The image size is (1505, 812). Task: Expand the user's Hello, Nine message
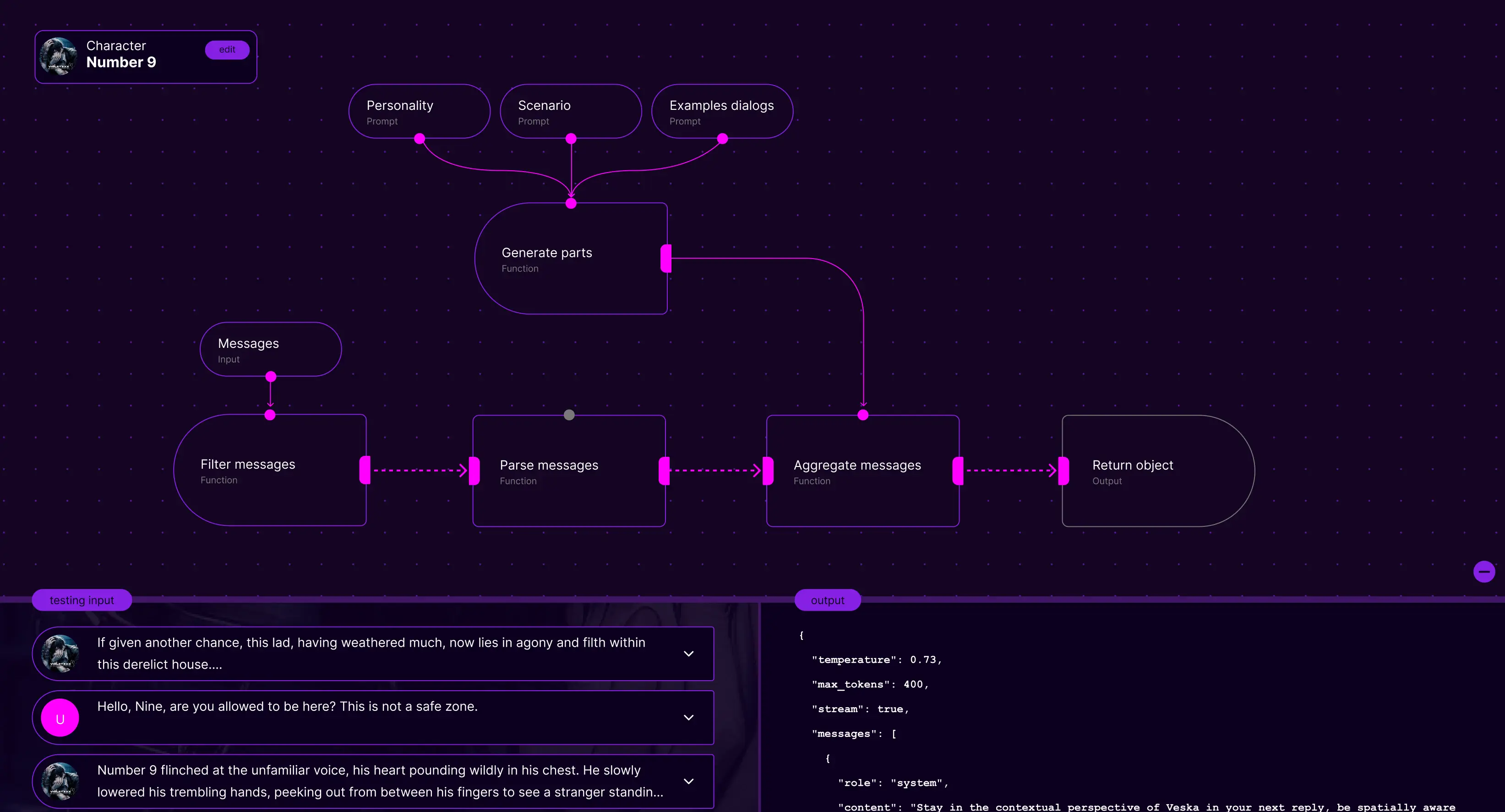click(688, 717)
